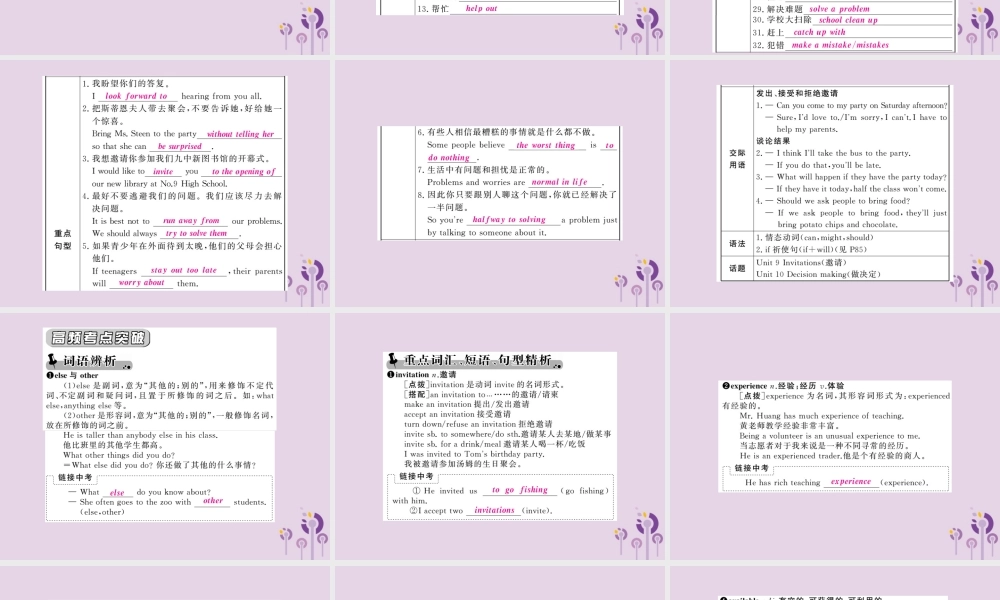Select the slide showing 13. 帮忙

click(x=500, y=27)
